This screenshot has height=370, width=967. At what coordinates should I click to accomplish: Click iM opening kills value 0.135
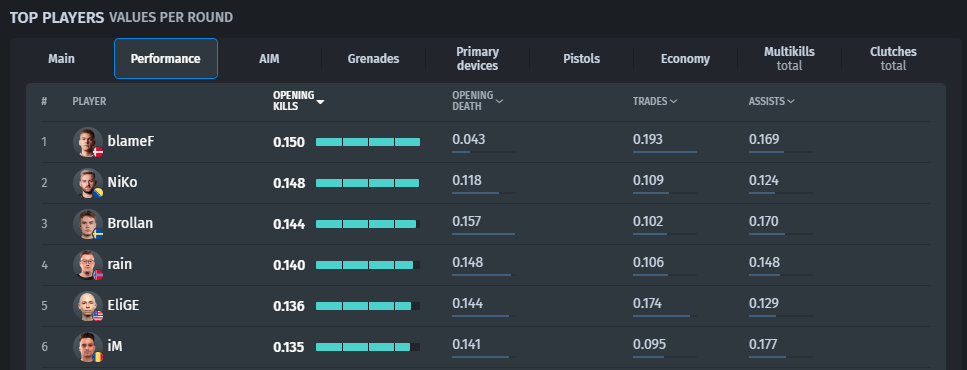[289, 348]
